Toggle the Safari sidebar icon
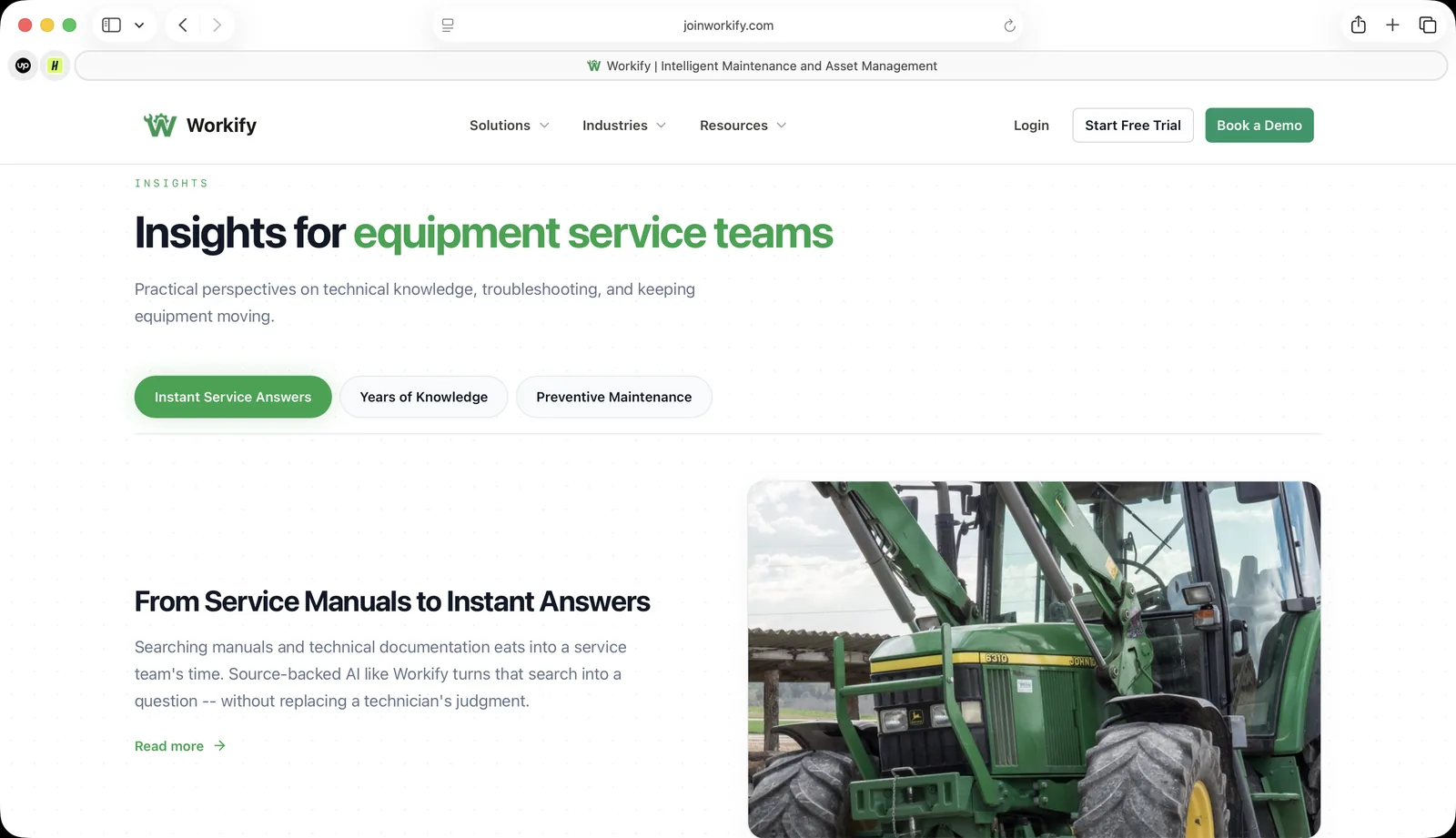 tap(111, 25)
